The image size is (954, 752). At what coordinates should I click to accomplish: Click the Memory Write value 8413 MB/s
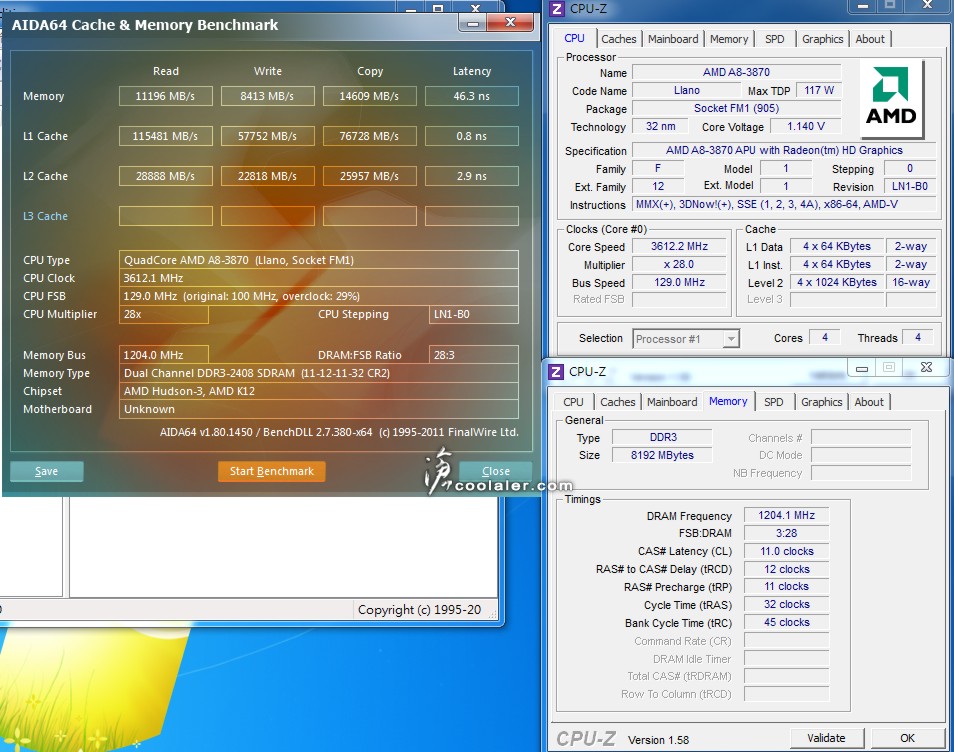(268, 96)
